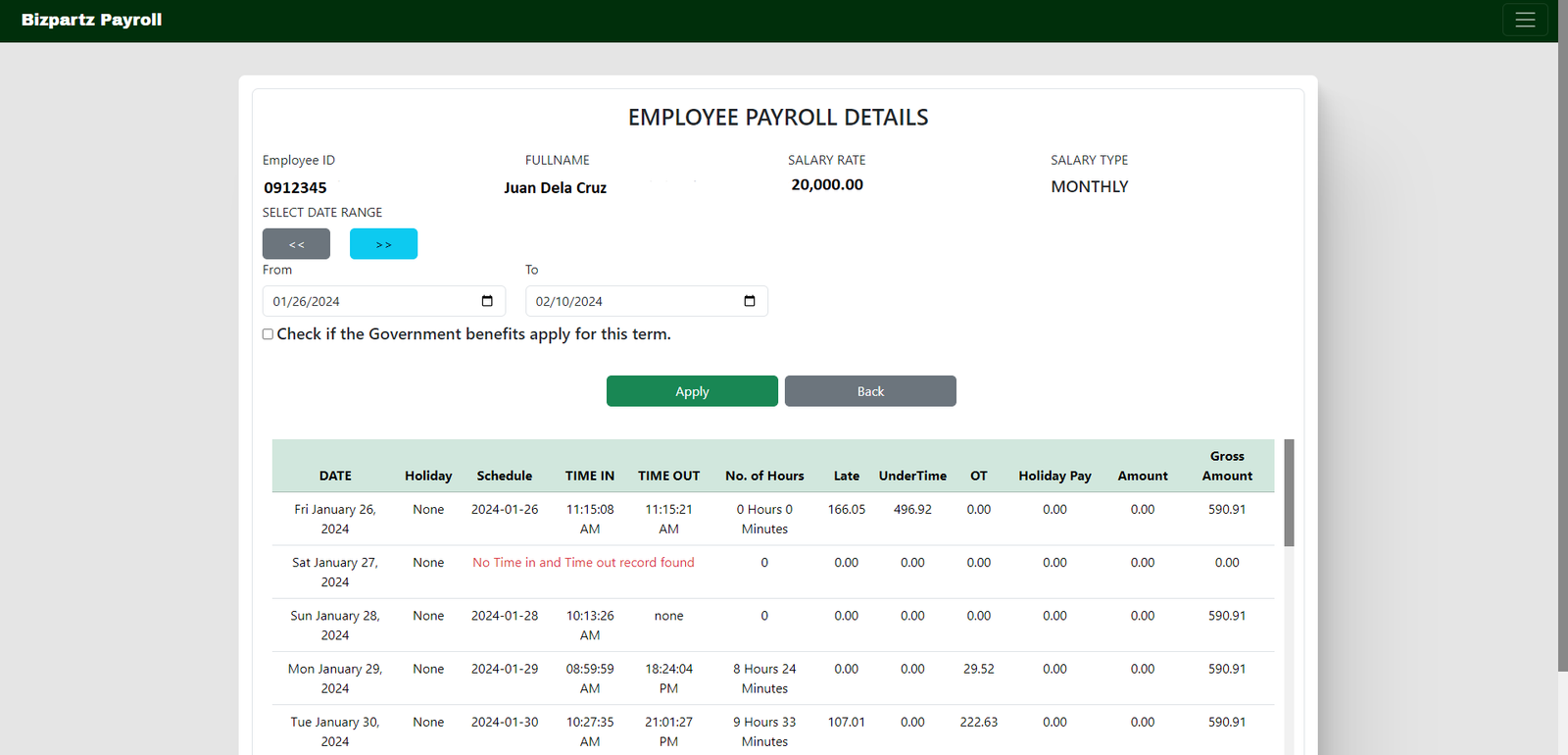
Task: Click the Gross Amount column header
Action: (1227, 466)
